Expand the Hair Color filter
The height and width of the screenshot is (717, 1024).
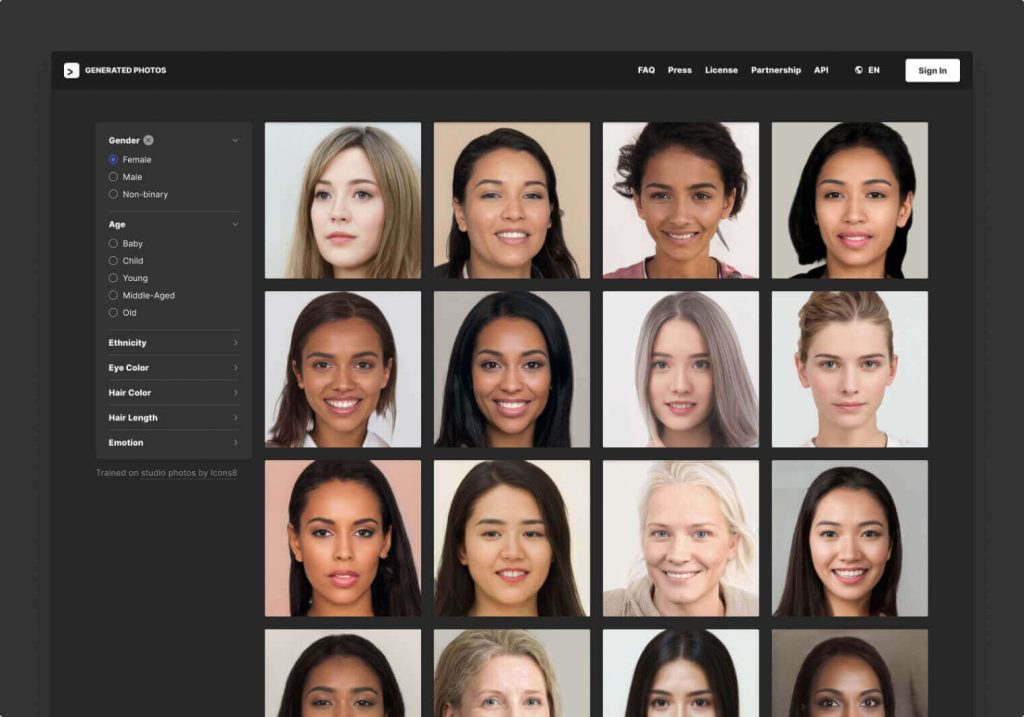click(x=173, y=392)
